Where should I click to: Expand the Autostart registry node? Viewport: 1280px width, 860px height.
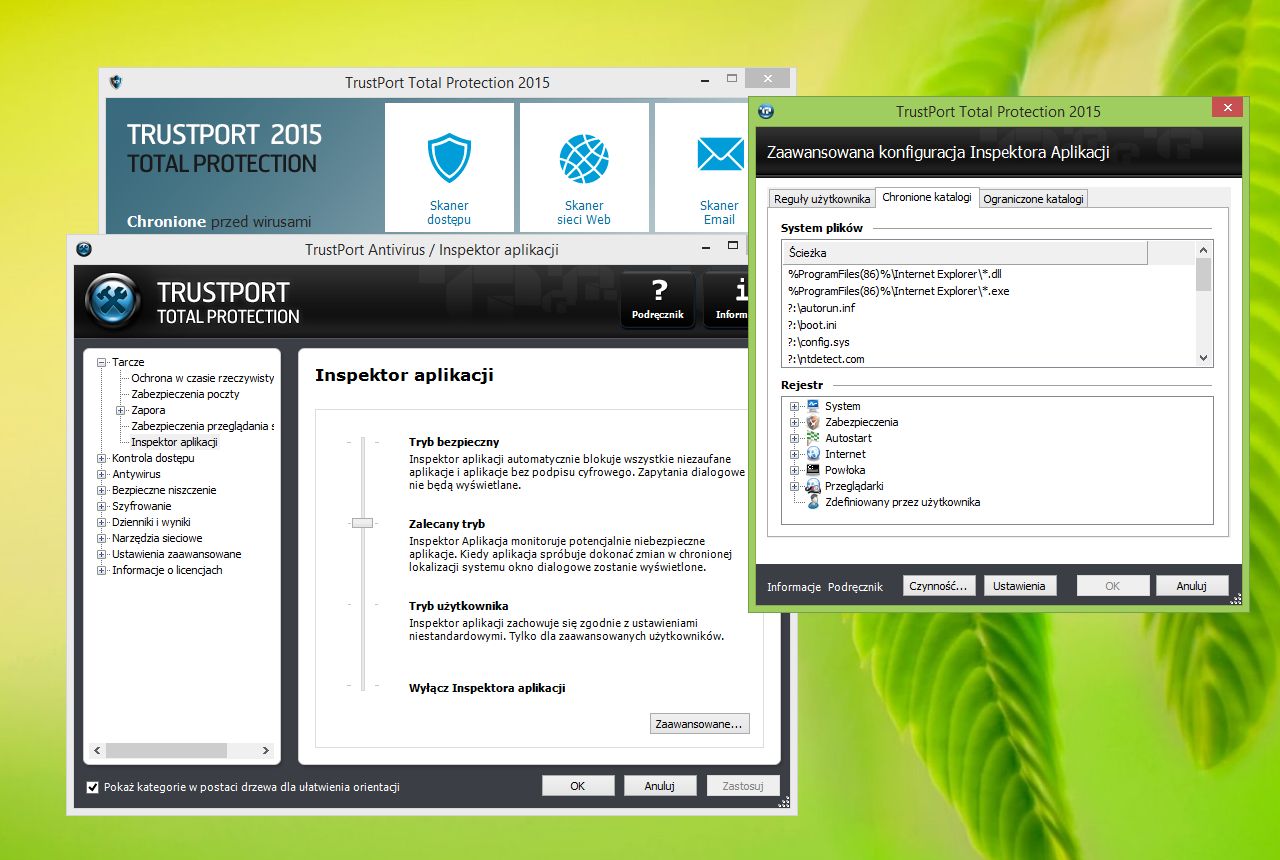click(795, 438)
